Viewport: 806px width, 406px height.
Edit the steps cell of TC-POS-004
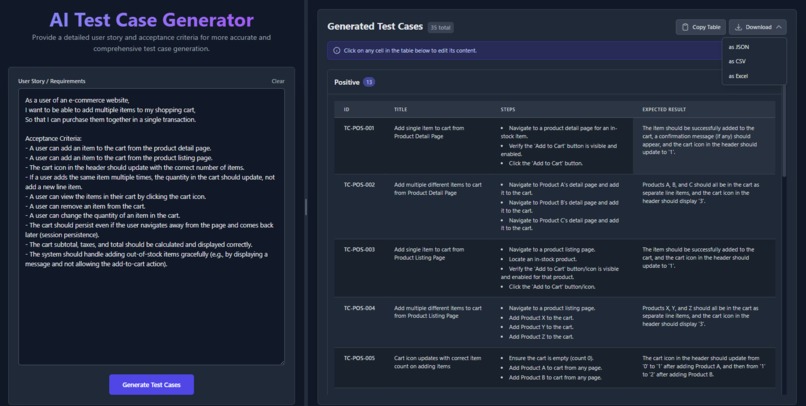tap(562, 322)
